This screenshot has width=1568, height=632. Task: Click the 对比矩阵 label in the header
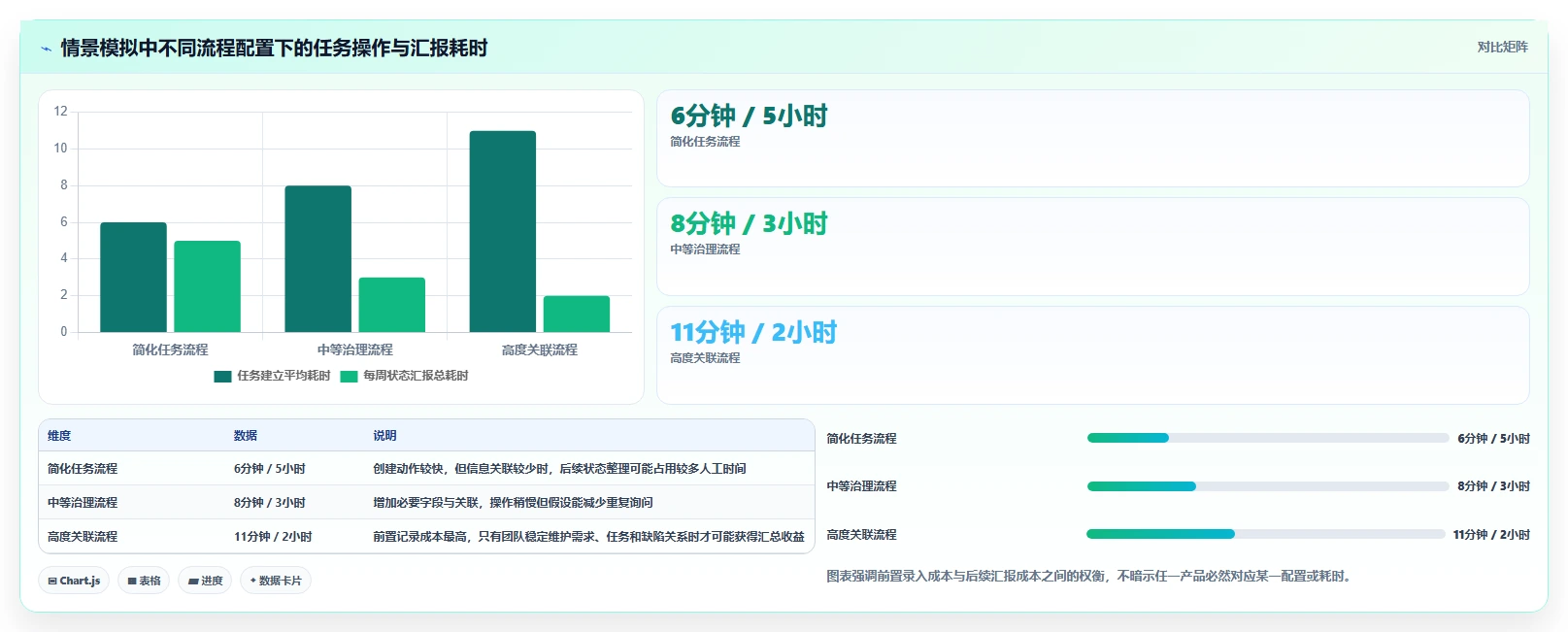pyautogui.click(x=1502, y=48)
